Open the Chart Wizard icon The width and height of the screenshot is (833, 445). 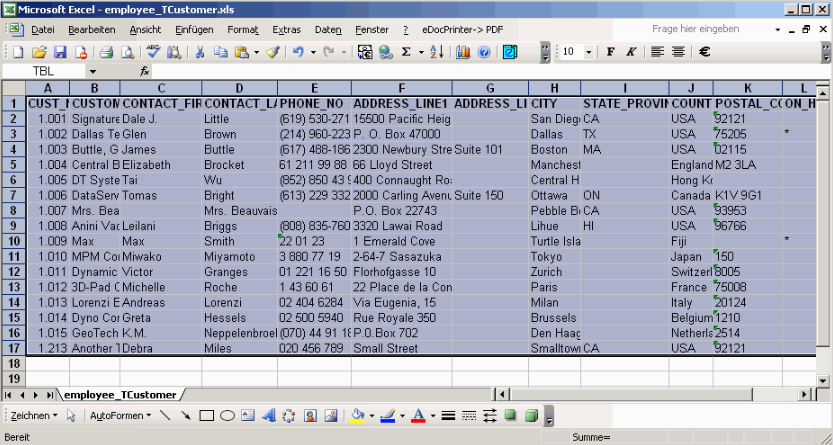click(x=462, y=51)
